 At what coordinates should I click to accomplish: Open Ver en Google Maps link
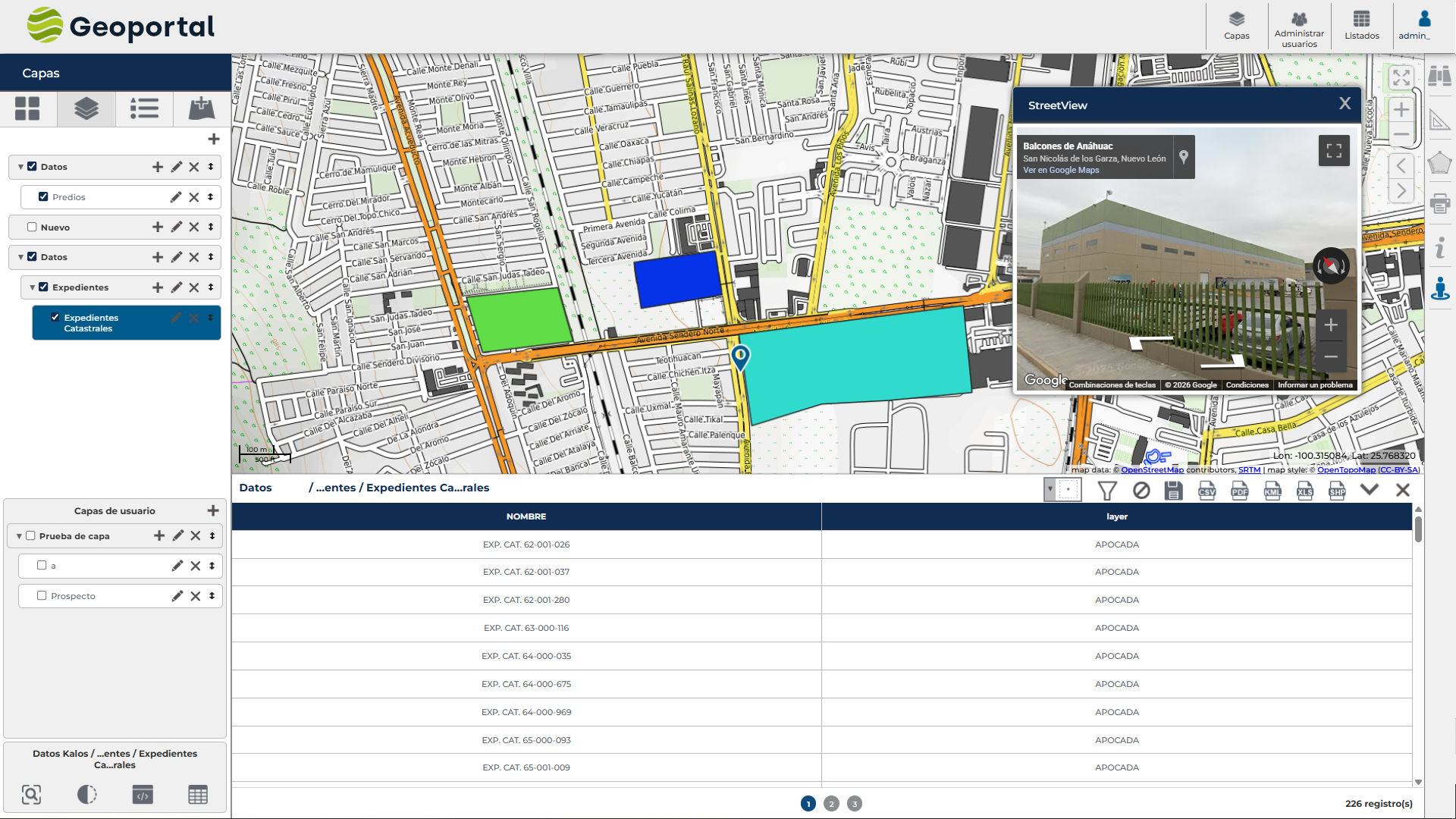point(1060,170)
